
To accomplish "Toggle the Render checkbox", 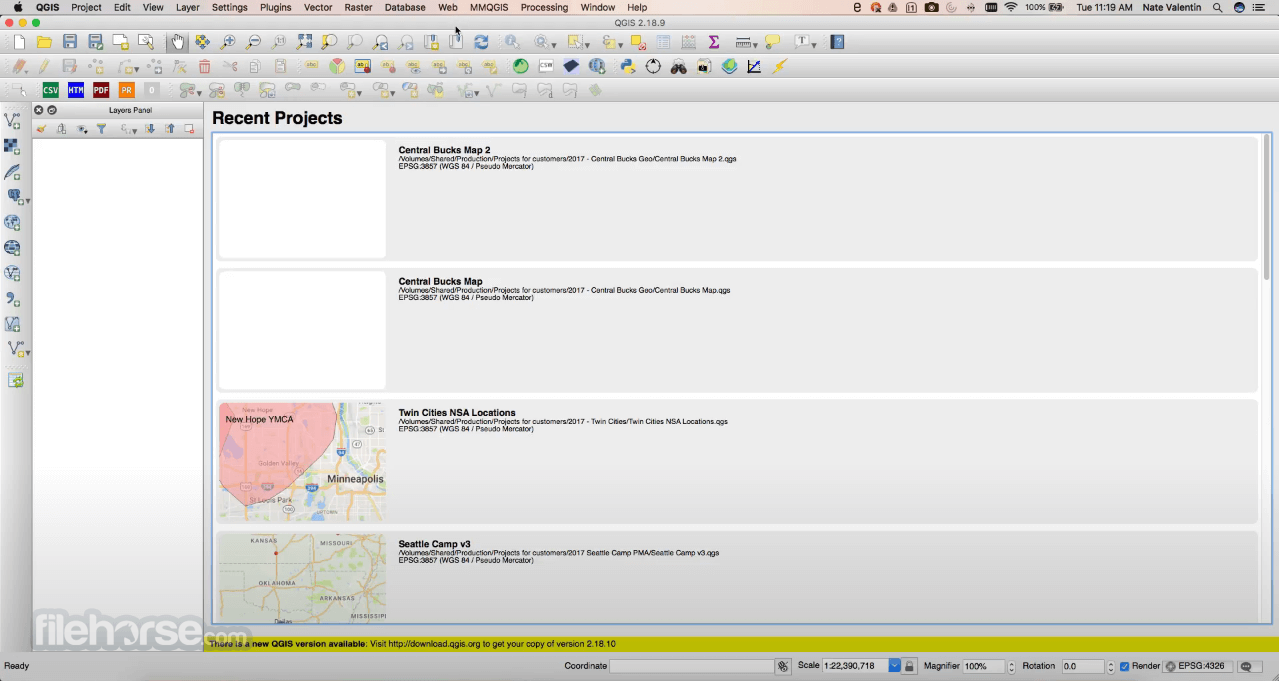I will 1124,666.
